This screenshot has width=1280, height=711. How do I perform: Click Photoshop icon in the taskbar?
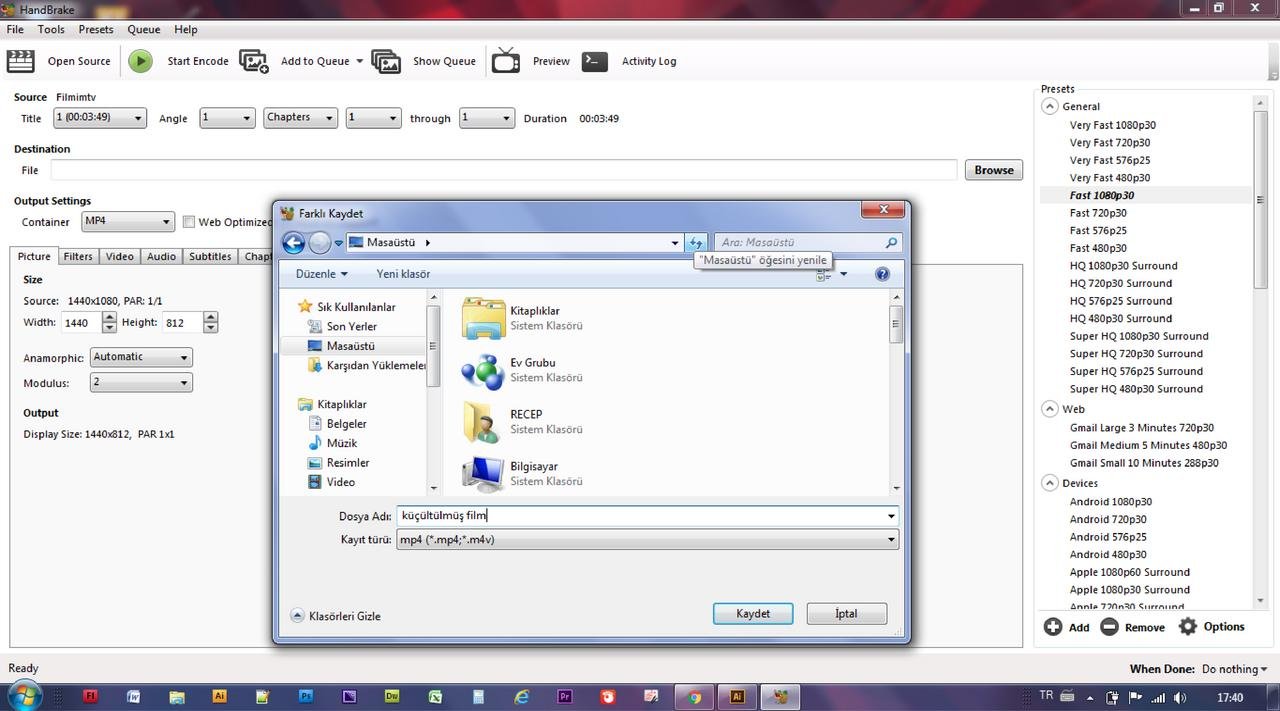pos(306,697)
